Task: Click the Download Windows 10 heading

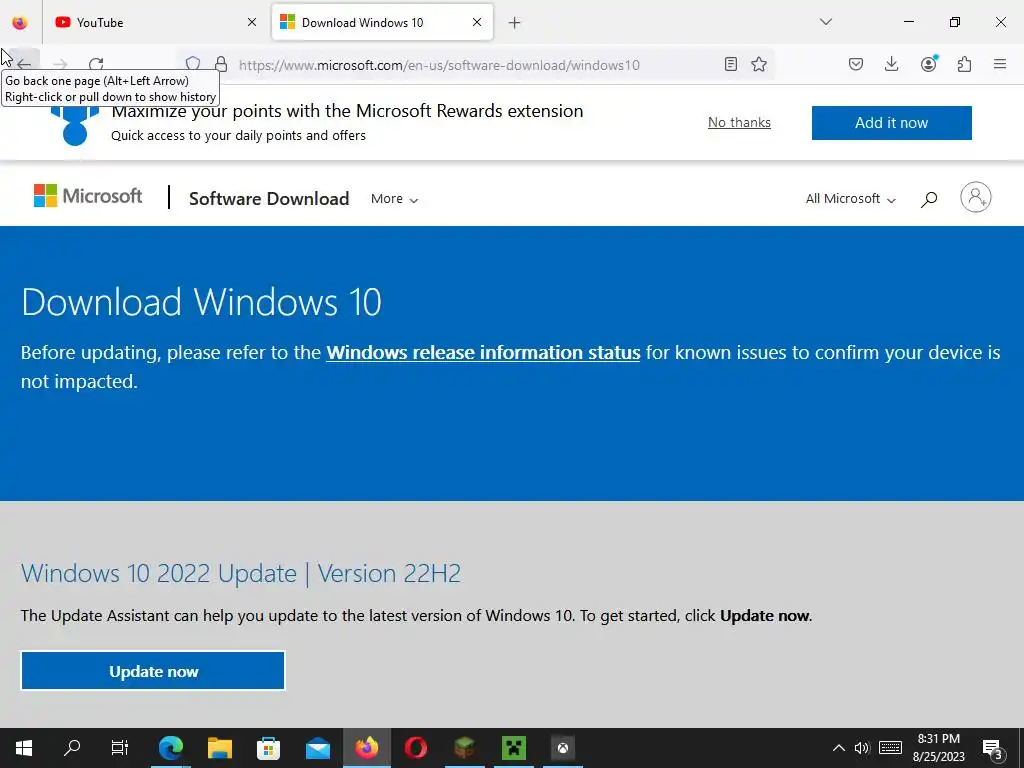Action: tap(201, 302)
